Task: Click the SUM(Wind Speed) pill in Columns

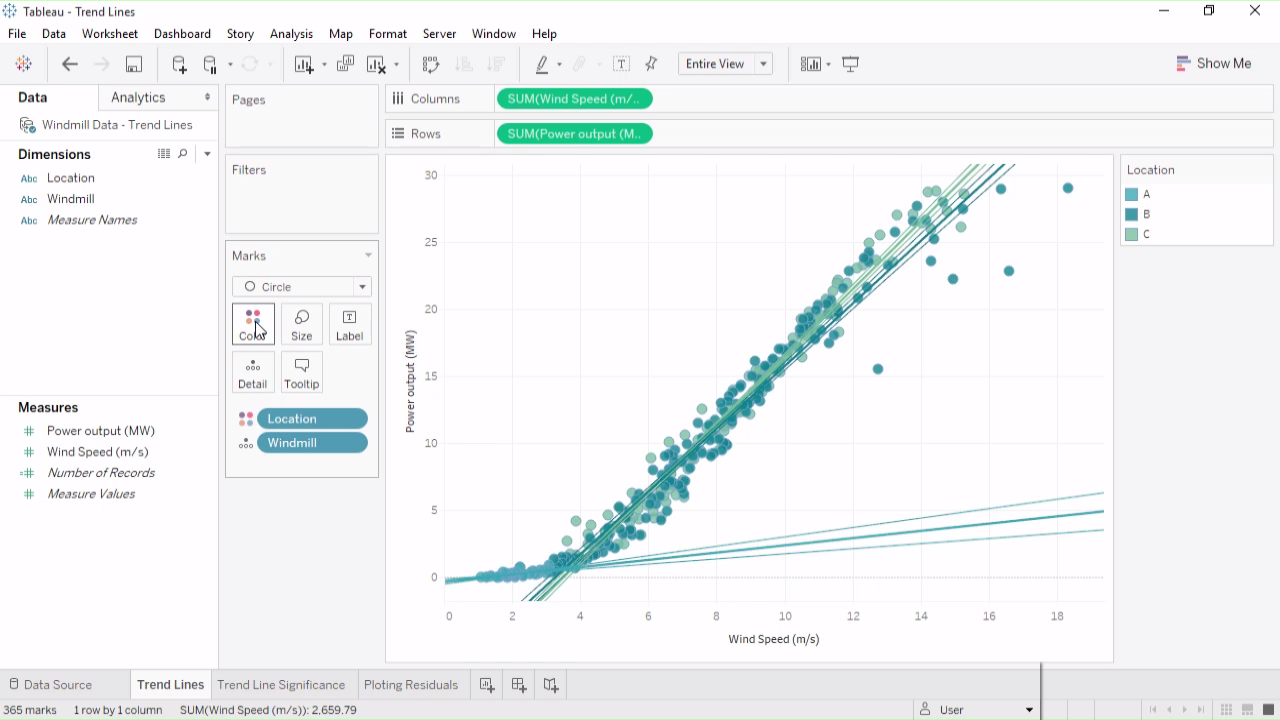Action: click(574, 99)
